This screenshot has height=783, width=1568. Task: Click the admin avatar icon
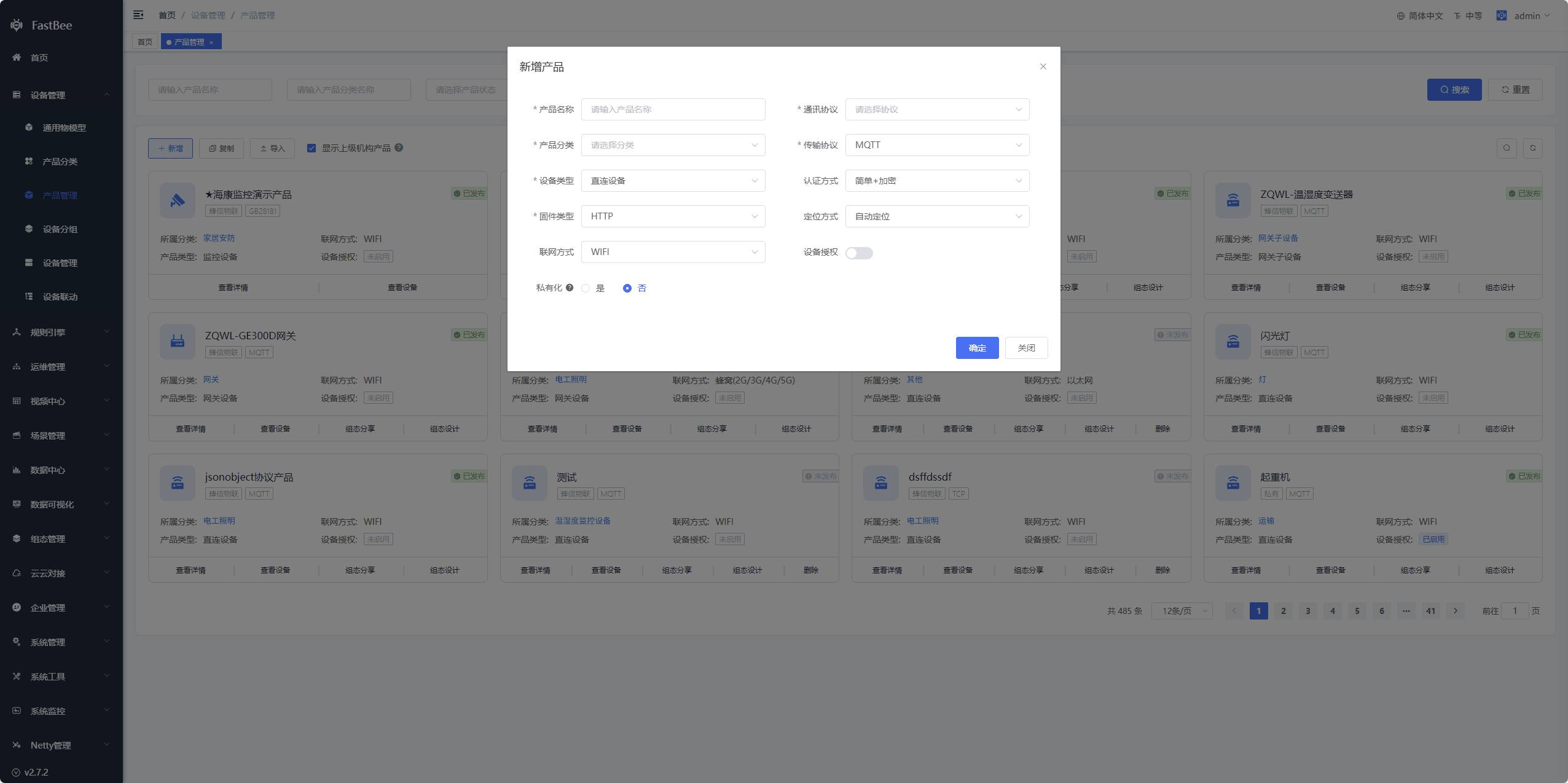click(x=1502, y=15)
